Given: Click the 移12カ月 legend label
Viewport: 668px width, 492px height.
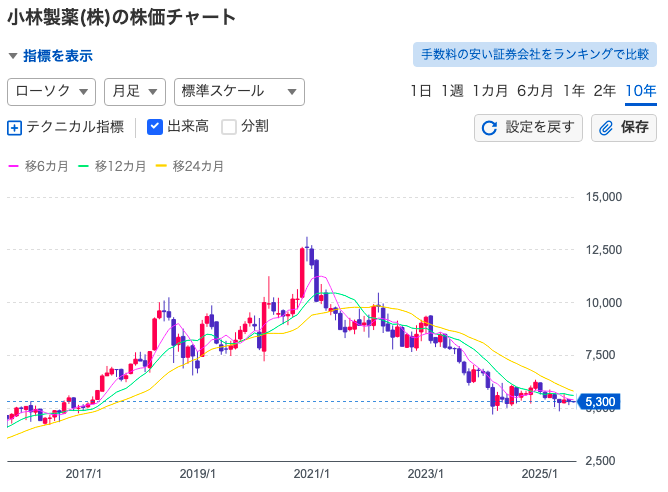Looking at the screenshot, I should (x=120, y=166).
